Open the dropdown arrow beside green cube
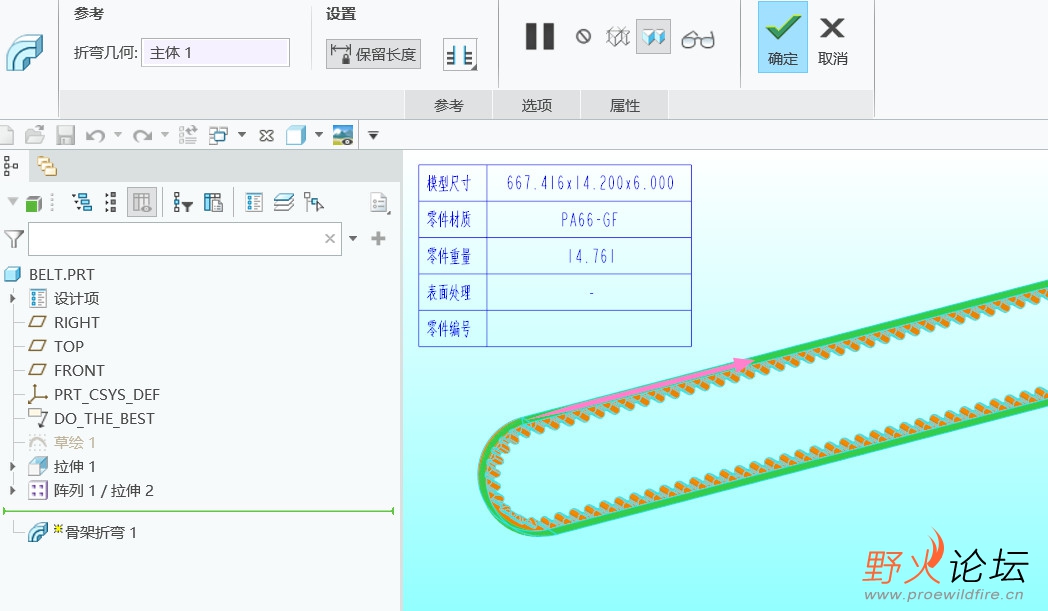1048x611 pixels. (x=12, y=201)
